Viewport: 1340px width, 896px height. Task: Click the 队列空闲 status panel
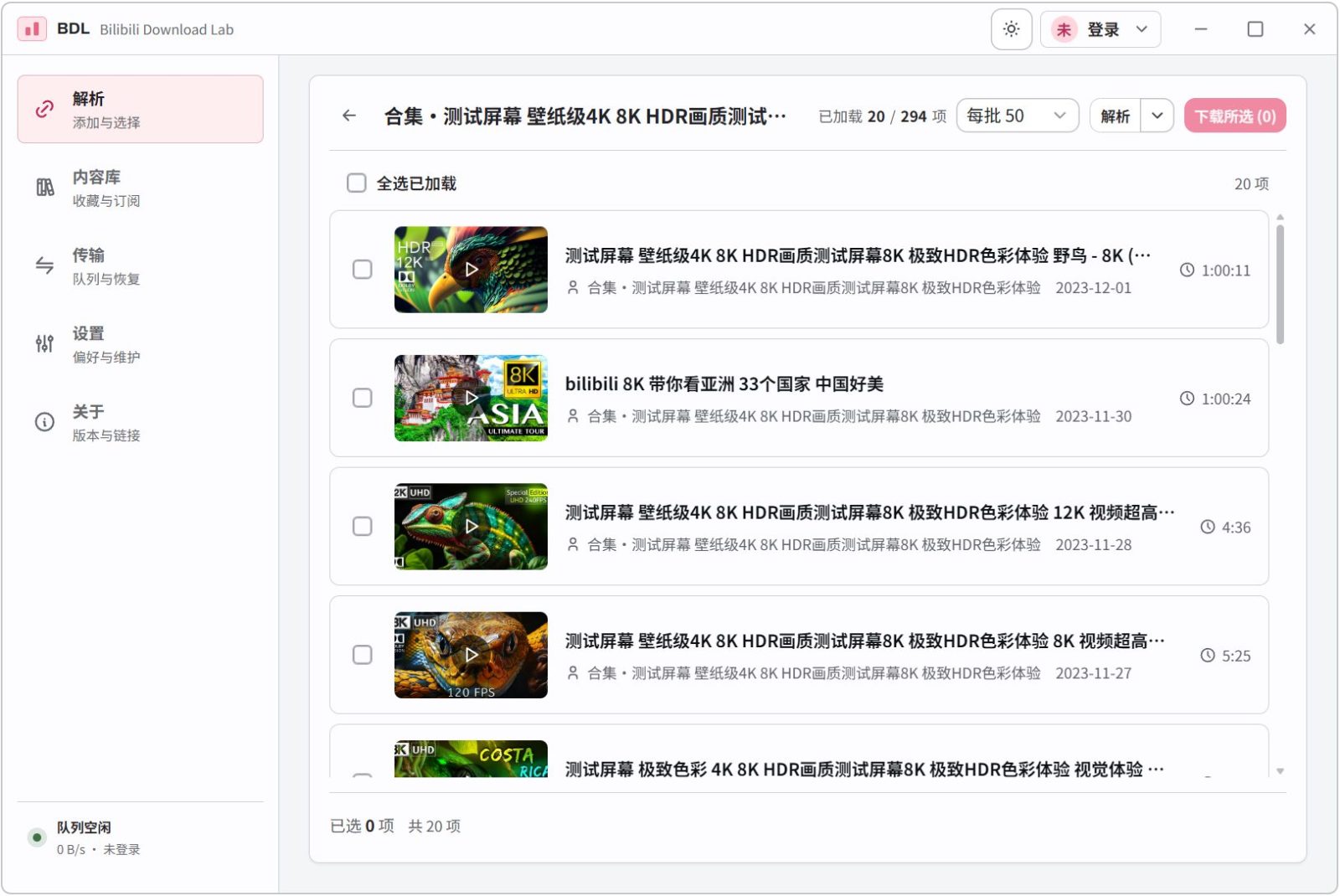point(140,837)
